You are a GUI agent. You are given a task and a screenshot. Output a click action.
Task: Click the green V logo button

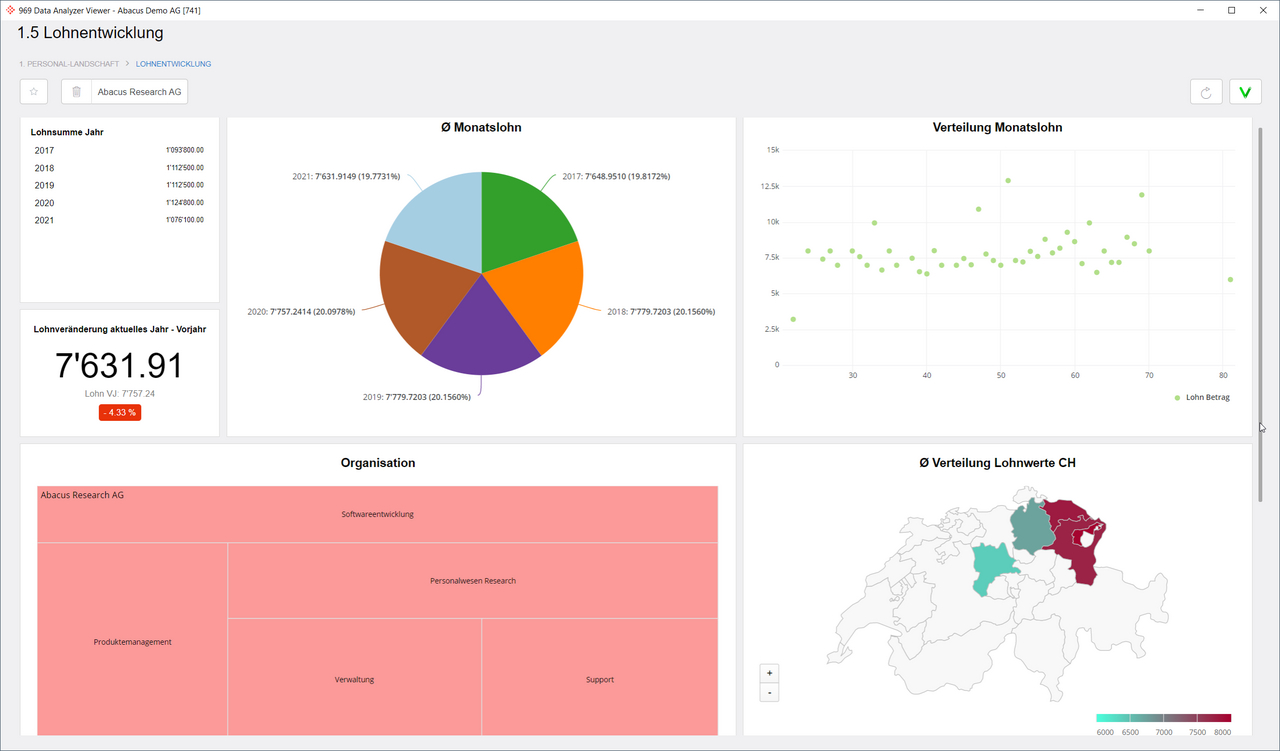tap(1245, 92)
